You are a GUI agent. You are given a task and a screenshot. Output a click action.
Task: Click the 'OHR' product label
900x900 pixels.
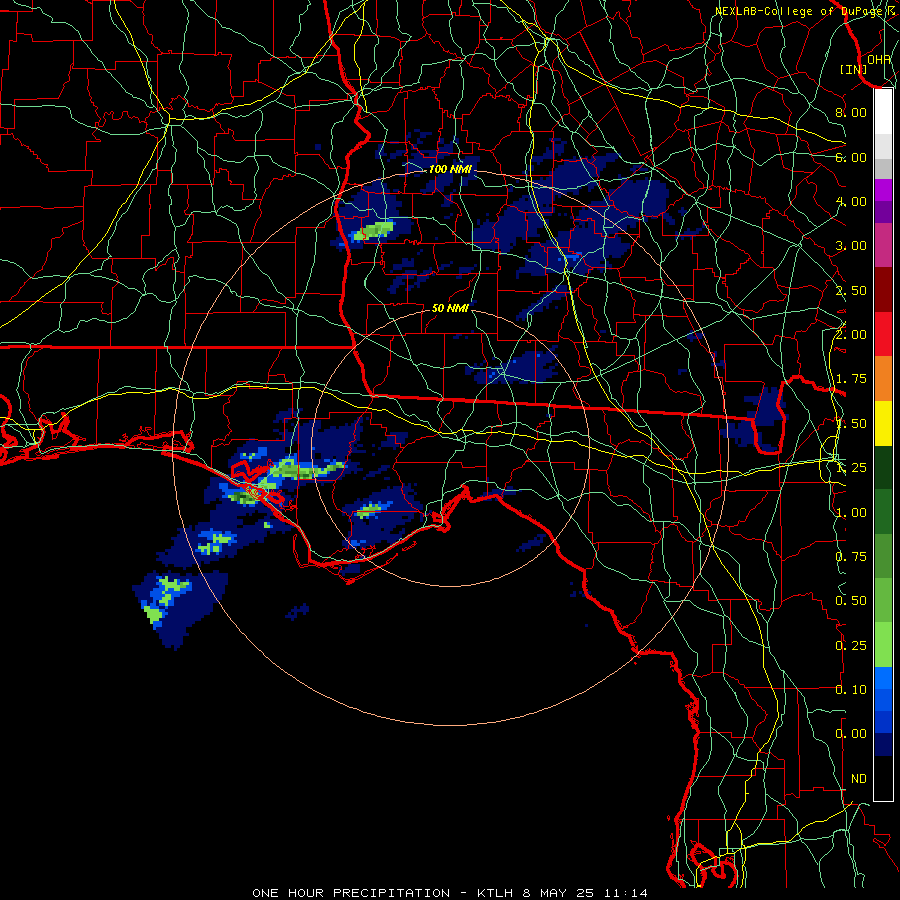[879, 59]
